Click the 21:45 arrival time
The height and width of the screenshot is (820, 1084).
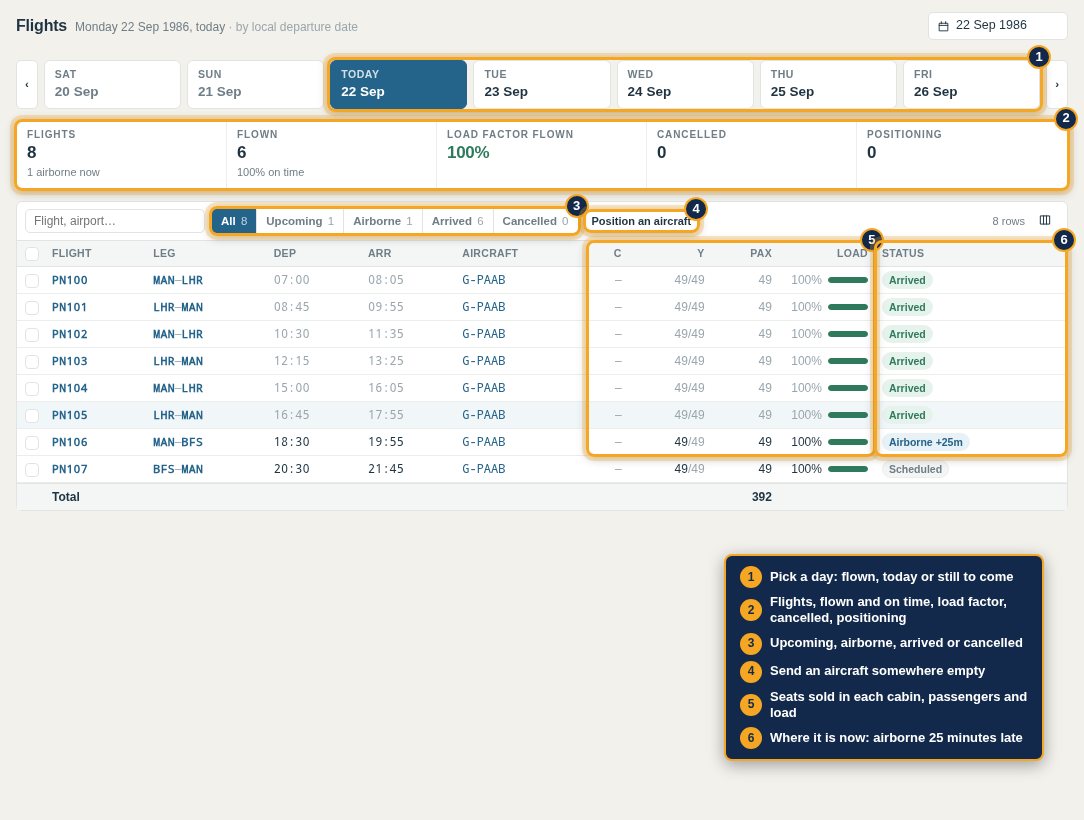[x=386, y=469]
